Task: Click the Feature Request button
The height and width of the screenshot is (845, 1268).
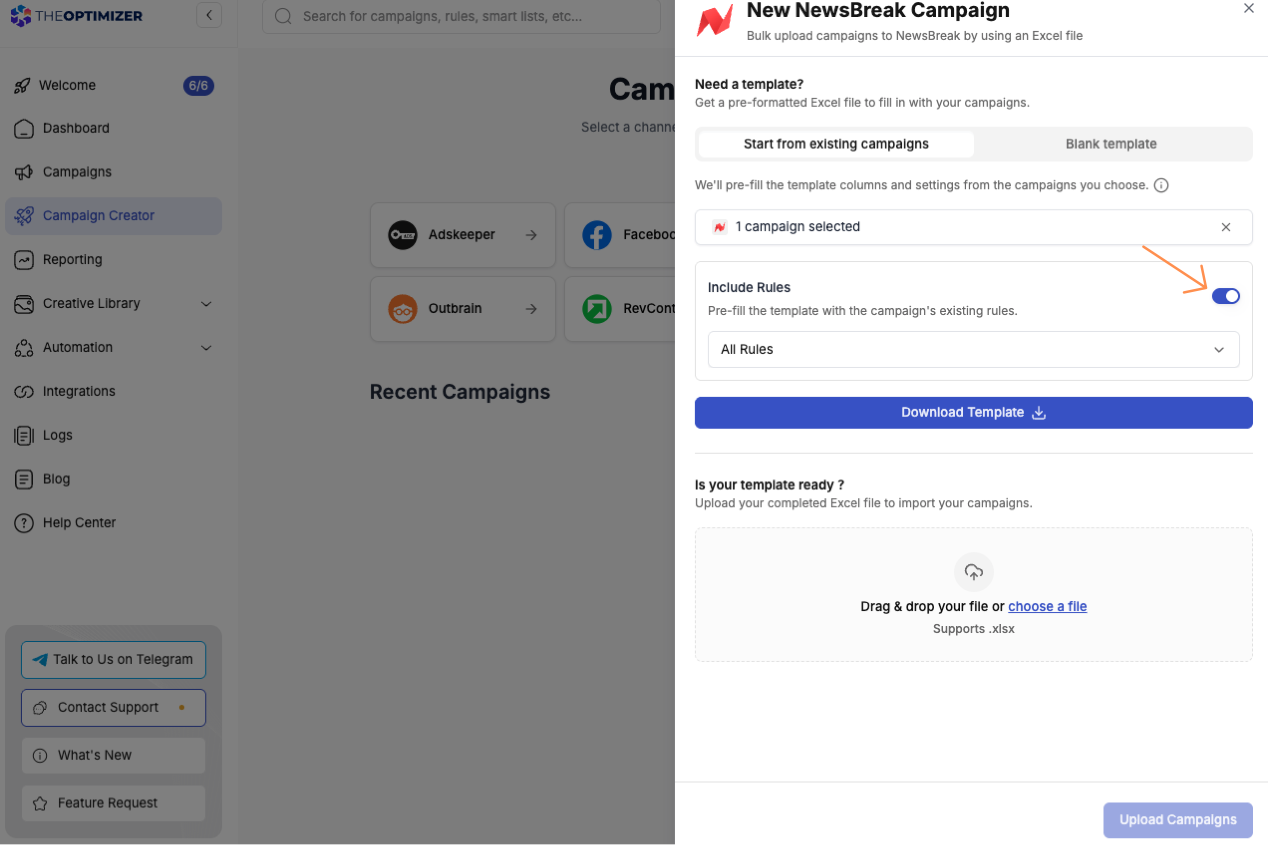Action: click(x=113, y=804)
